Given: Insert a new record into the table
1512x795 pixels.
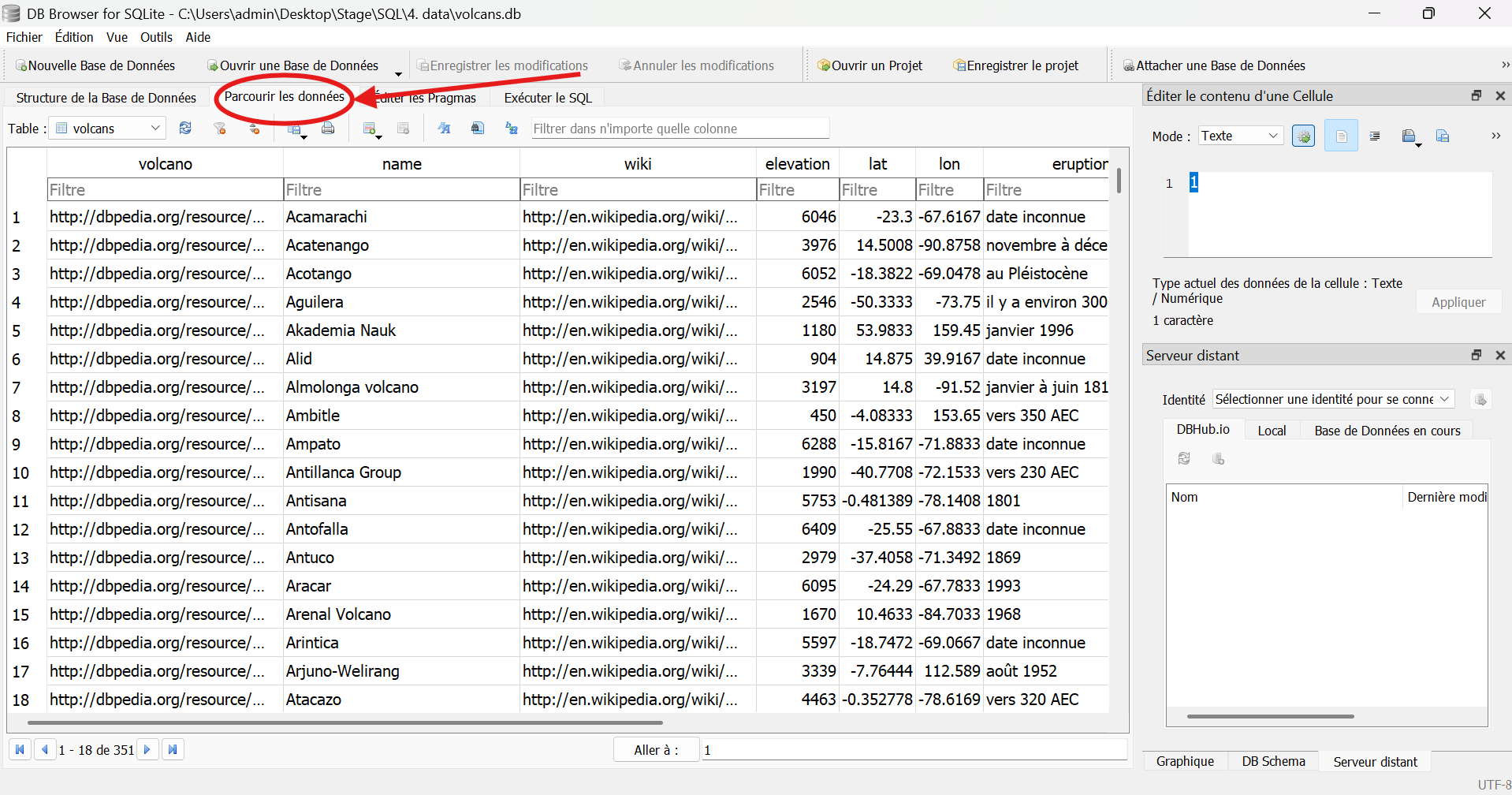Looking at the screenshot, I should tap(371, 128).
